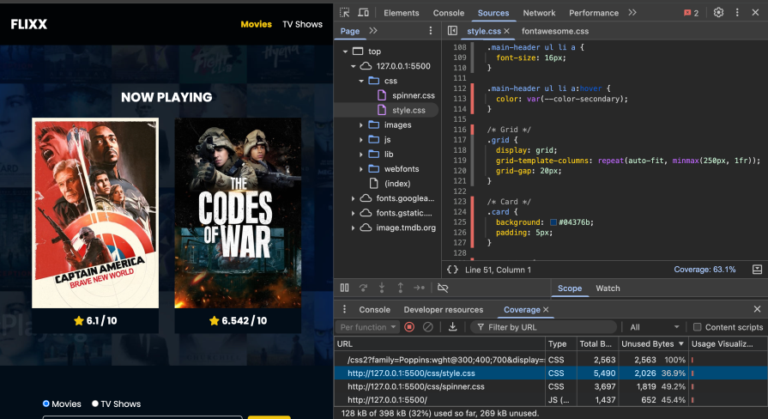
Task: Collapse the 127.0.0.1:5500 tree node
Action: [353, 66]
